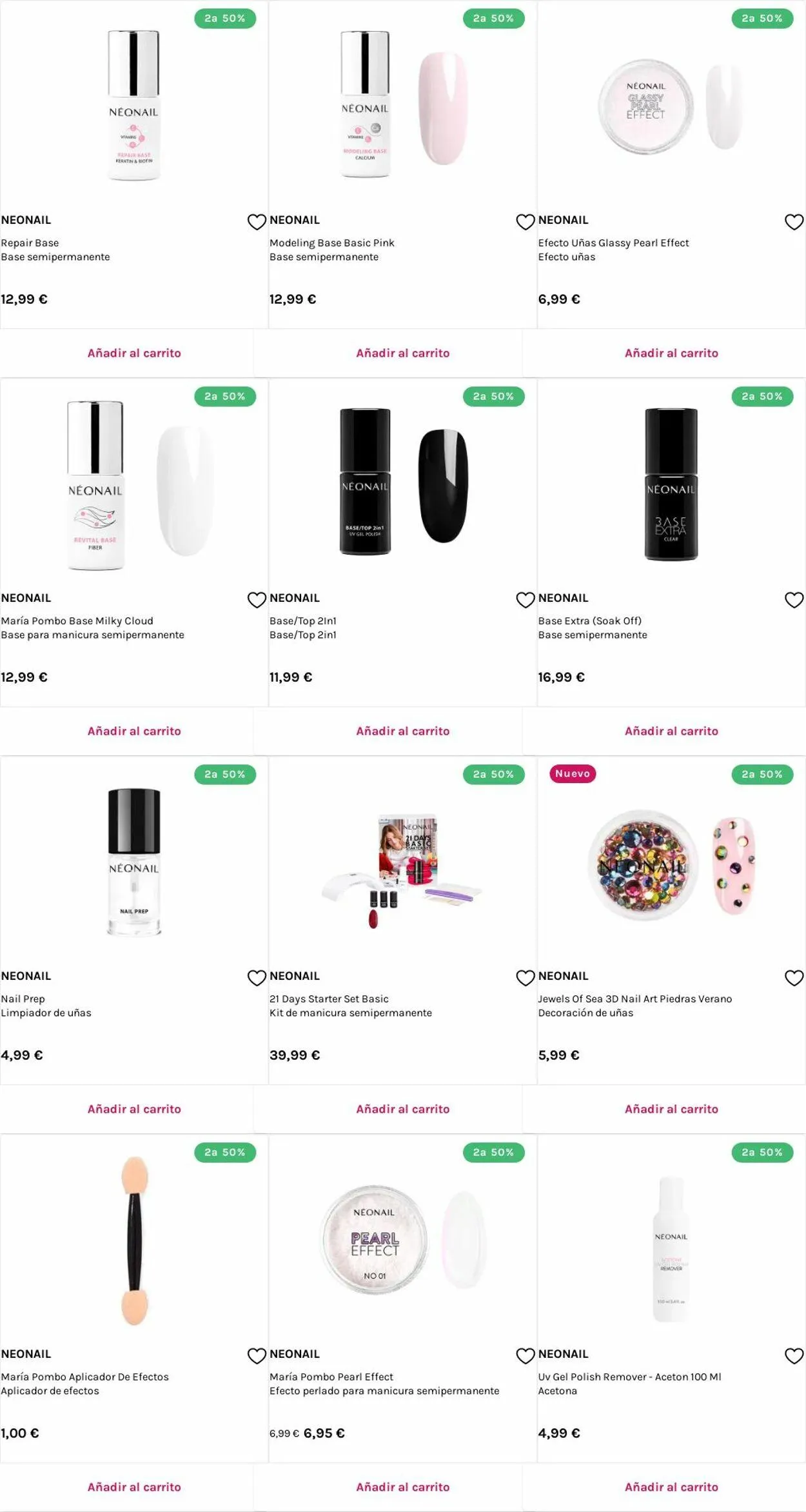This screenshot has width=806, height=1512.
Task: Open the Nail Prep product title link
Action: click(x=23, y=999)
